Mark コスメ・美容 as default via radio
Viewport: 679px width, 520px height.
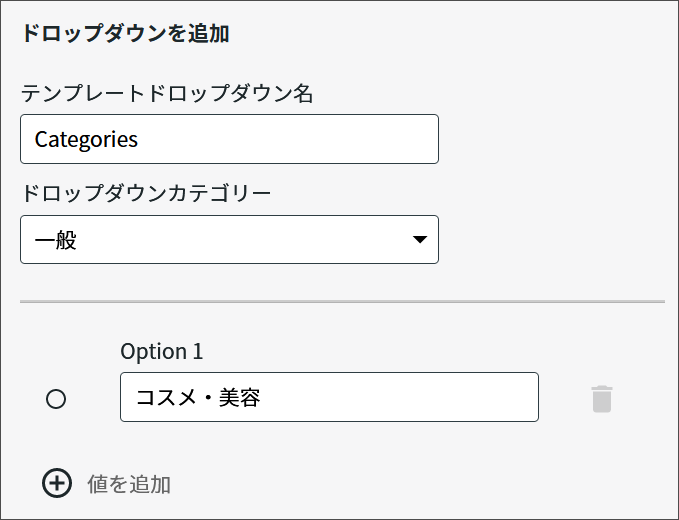click(x=56, y=399)
